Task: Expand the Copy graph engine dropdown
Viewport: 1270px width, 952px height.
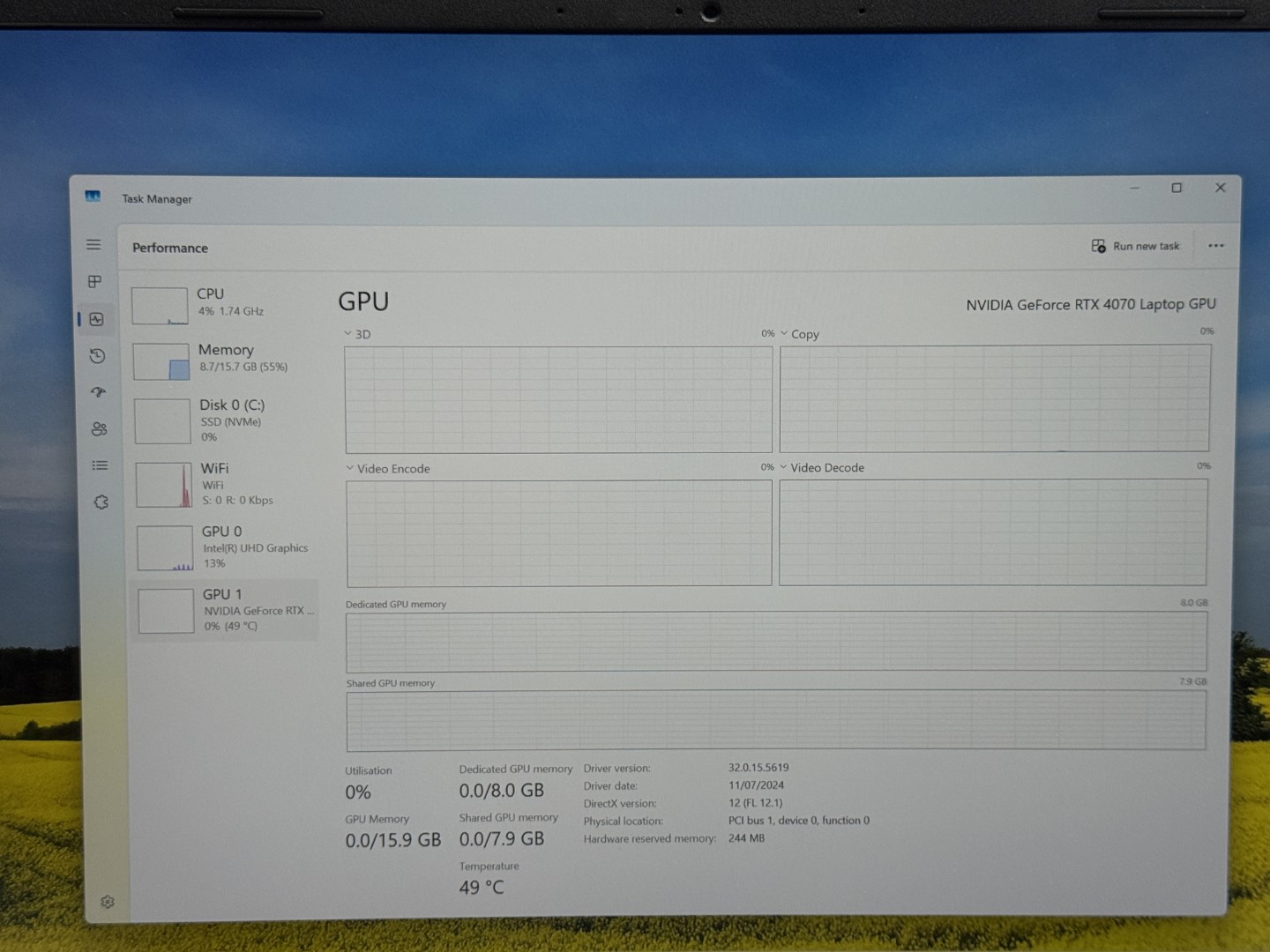Action: pos(800,334)
